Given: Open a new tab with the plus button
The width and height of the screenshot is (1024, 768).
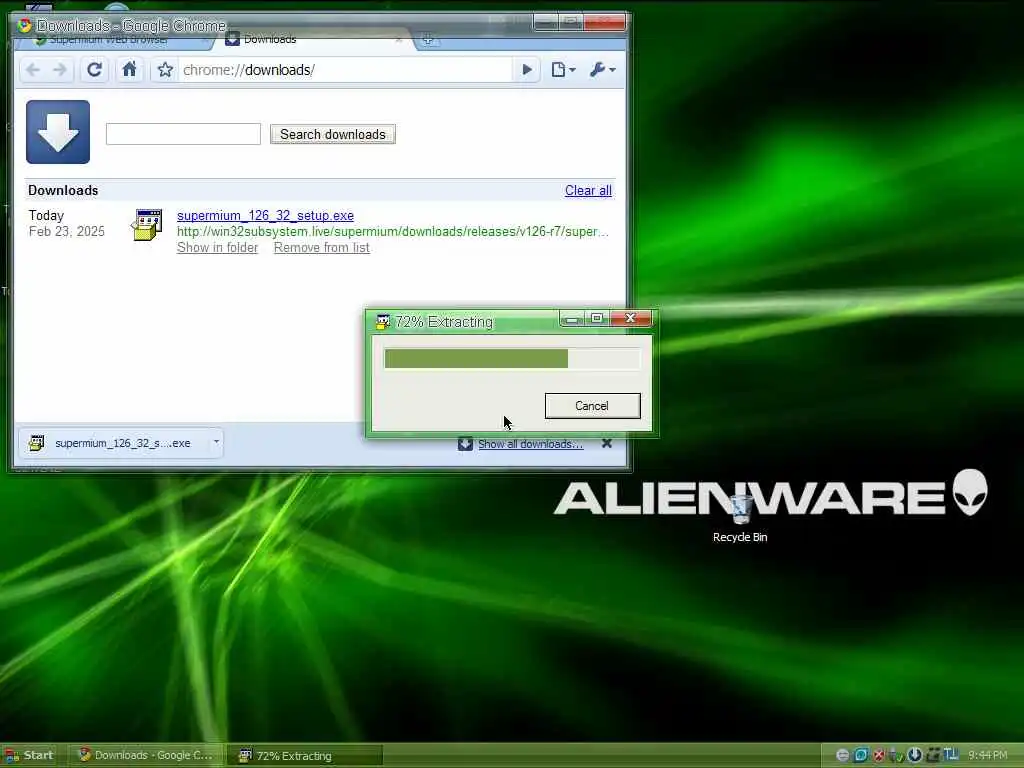Looking at the screenshot, I should (428, 40).
